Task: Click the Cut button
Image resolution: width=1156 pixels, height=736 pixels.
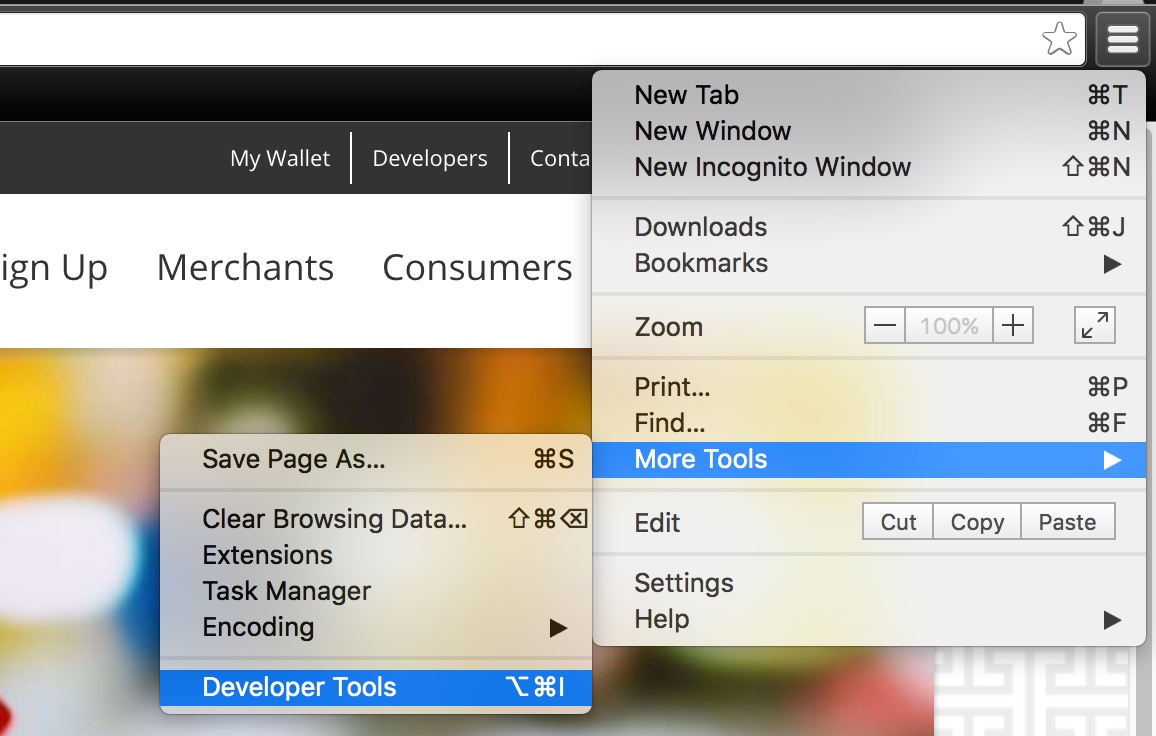Action: pos(898,522)
